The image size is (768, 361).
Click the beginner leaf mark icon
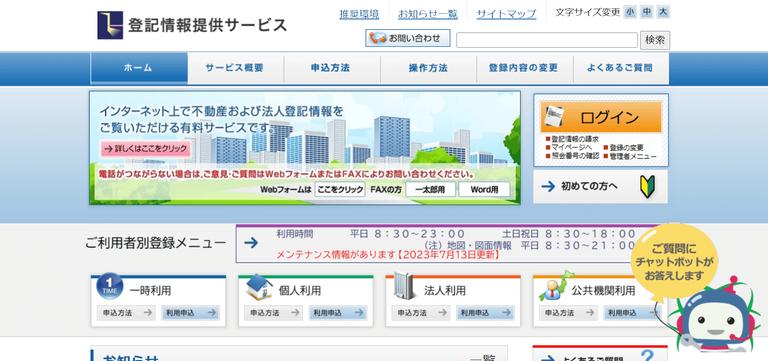(x=648, y=187)
